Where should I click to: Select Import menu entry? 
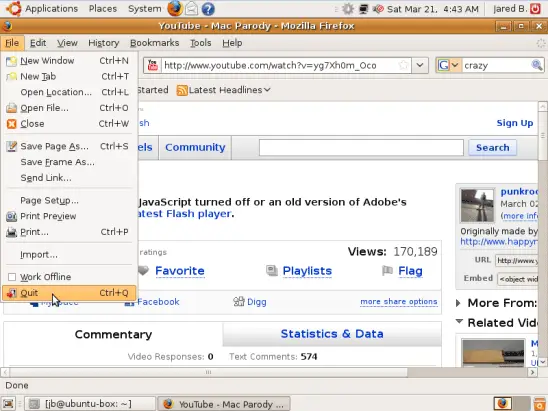tap(69, 255)
